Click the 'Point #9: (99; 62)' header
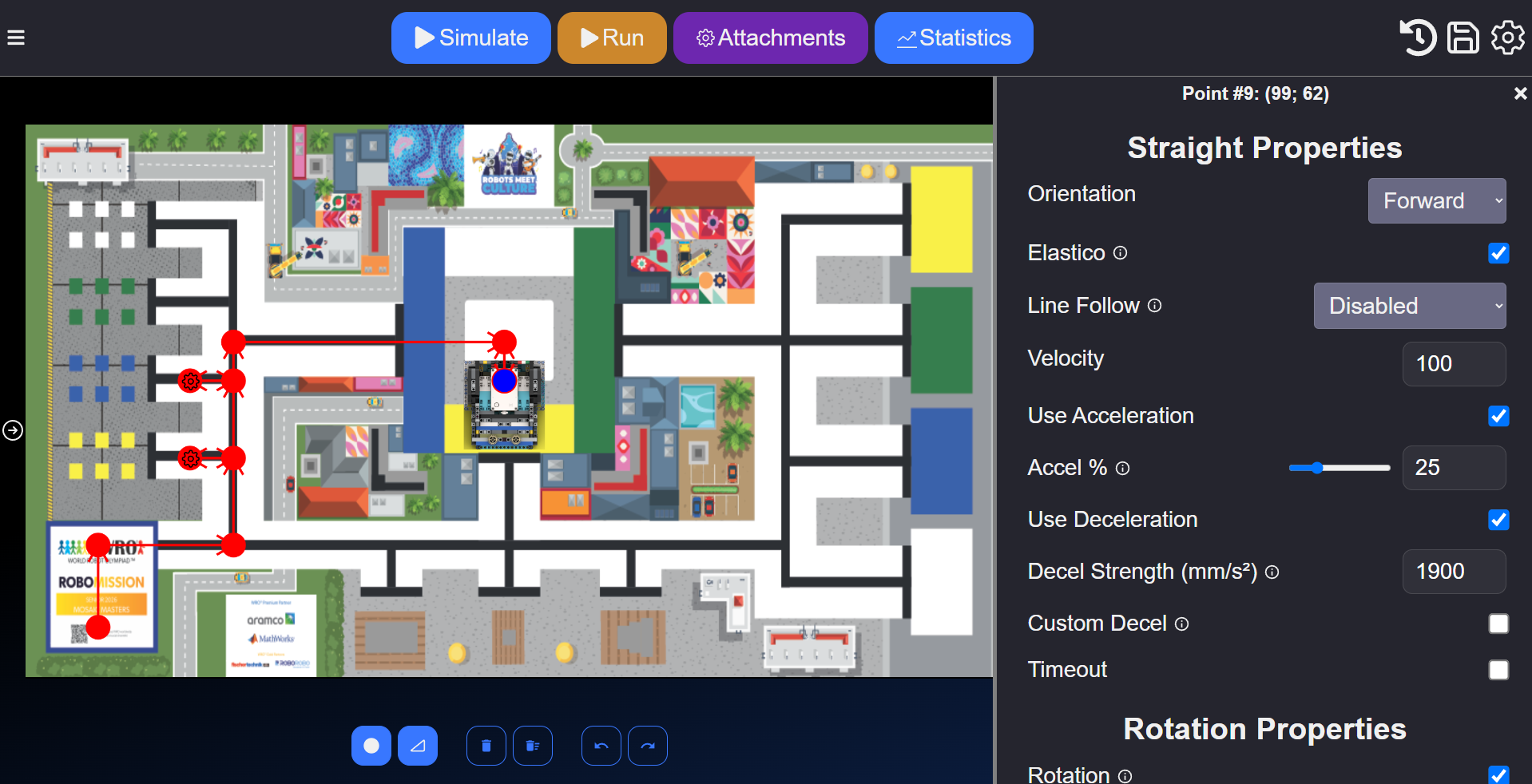 [1256, 93]
